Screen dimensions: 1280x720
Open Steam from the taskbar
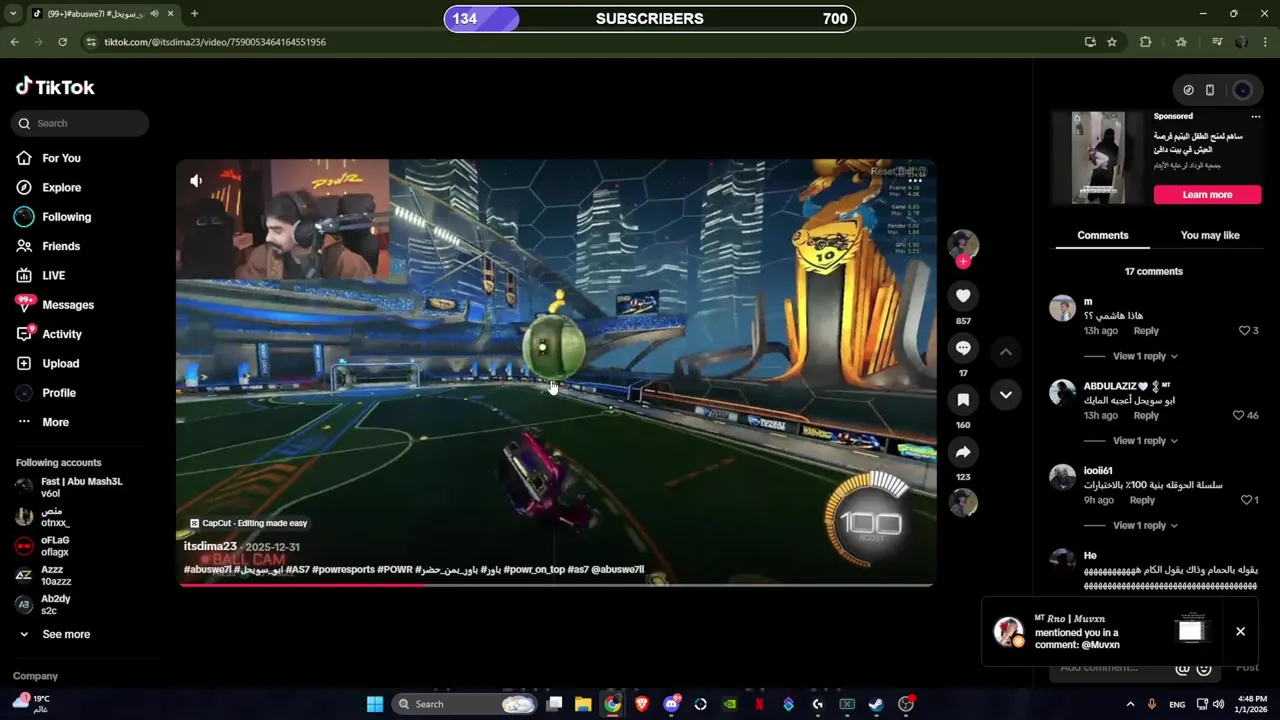(x=876, y=704)
